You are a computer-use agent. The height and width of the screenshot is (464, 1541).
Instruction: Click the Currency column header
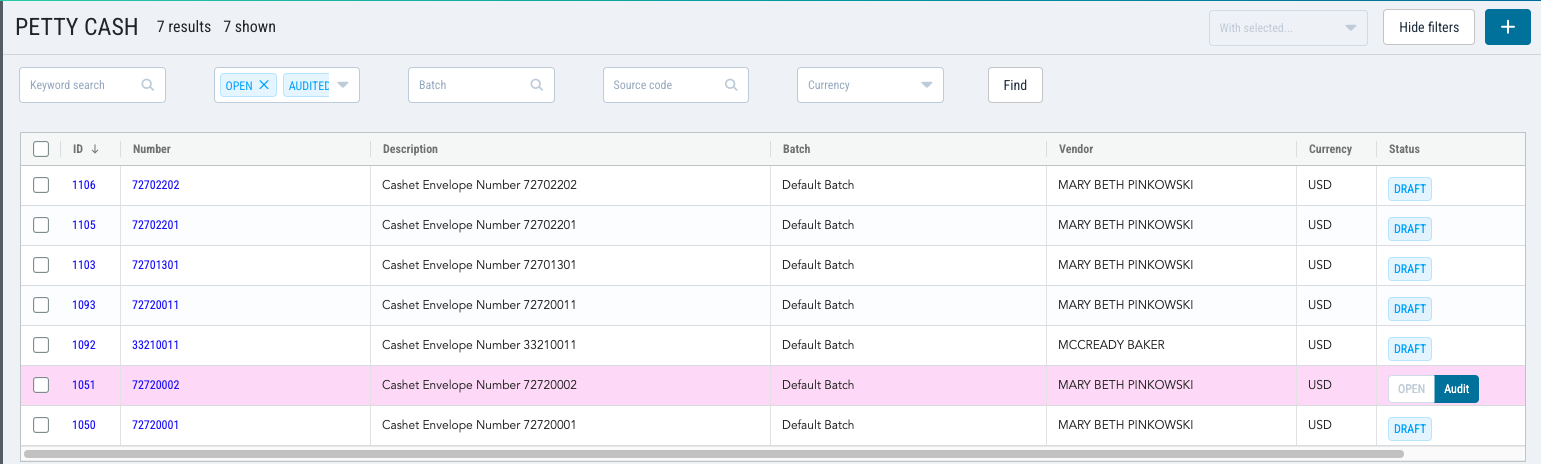pyautogui.click(x=1330, y=149)
